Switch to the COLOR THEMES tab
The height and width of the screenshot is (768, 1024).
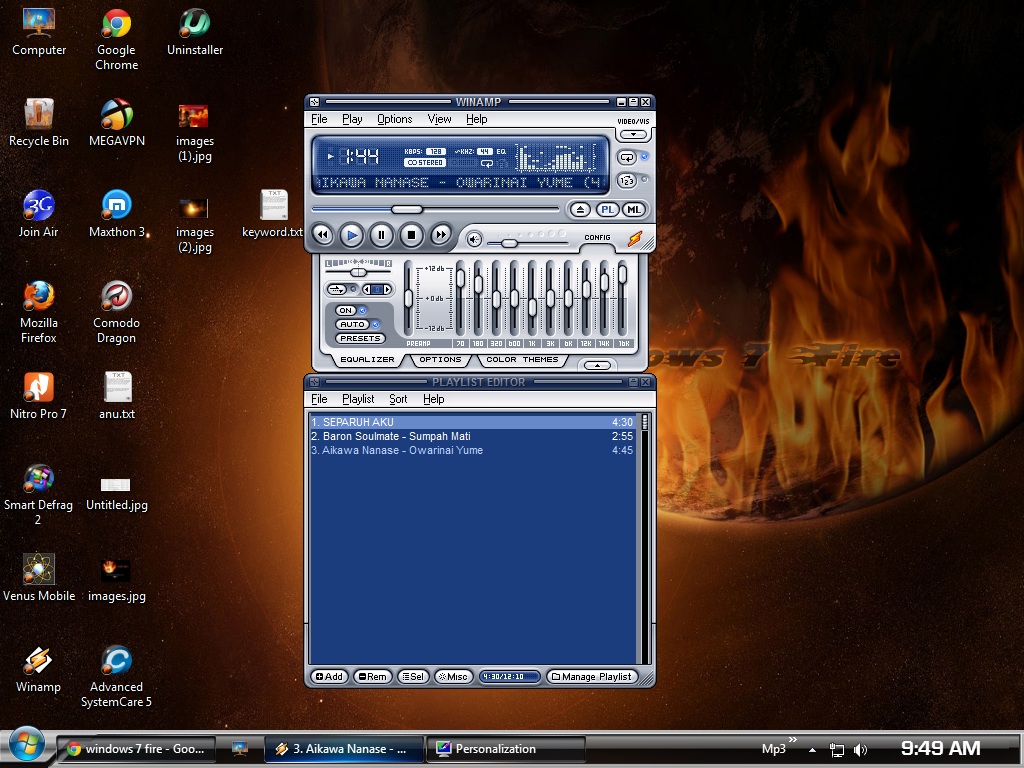[522, 360]
